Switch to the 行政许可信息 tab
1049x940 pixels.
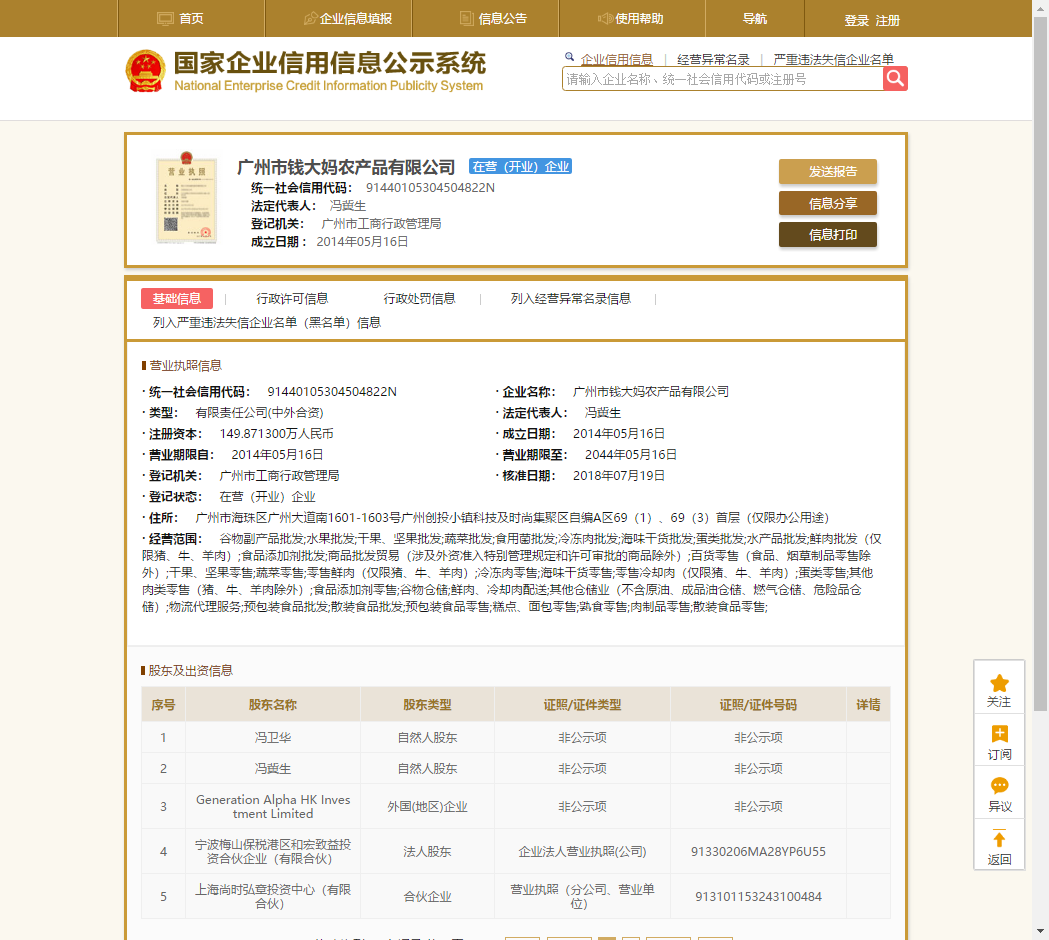[x=292, y=298]
